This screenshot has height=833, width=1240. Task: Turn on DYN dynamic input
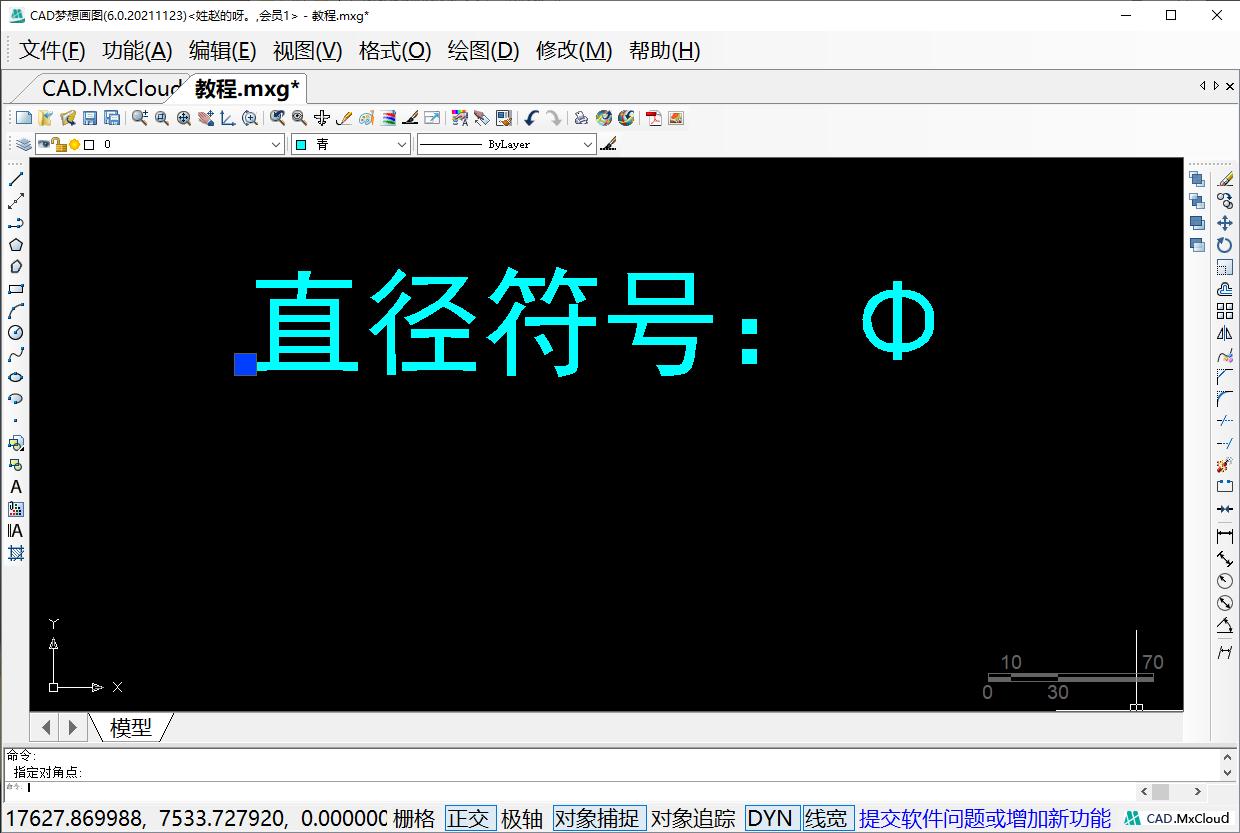770,818
